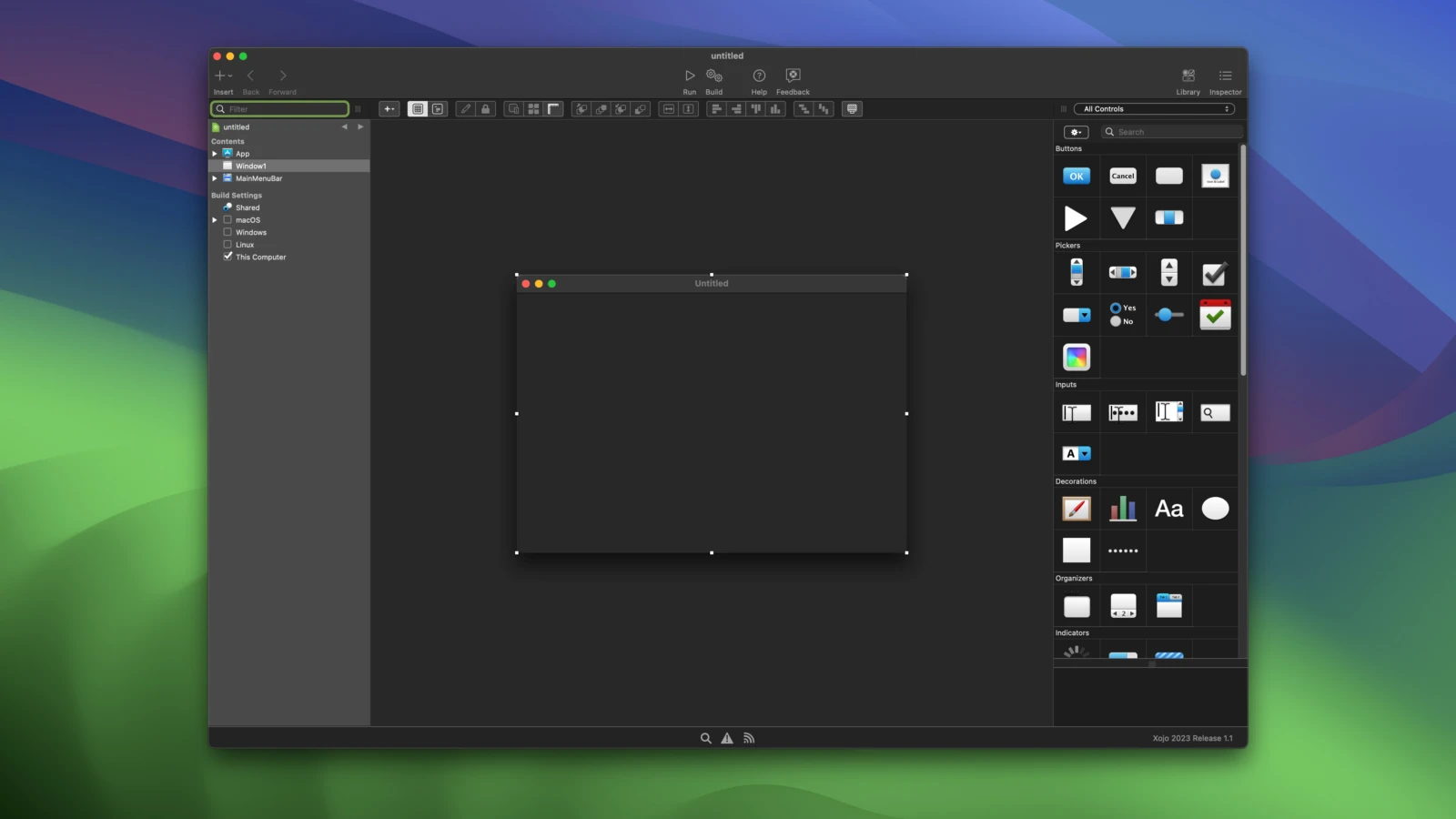Enable the Linux build target checkbox
Screen dimensions: 1456x819
(227, 245)
